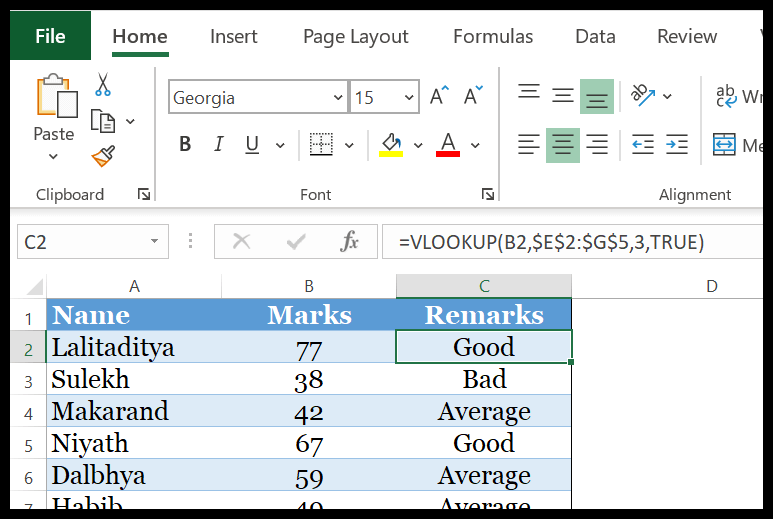Click the Paste clipboard icon
The image size is (773, 519).
pyautogui.click(x=56, y=96)
